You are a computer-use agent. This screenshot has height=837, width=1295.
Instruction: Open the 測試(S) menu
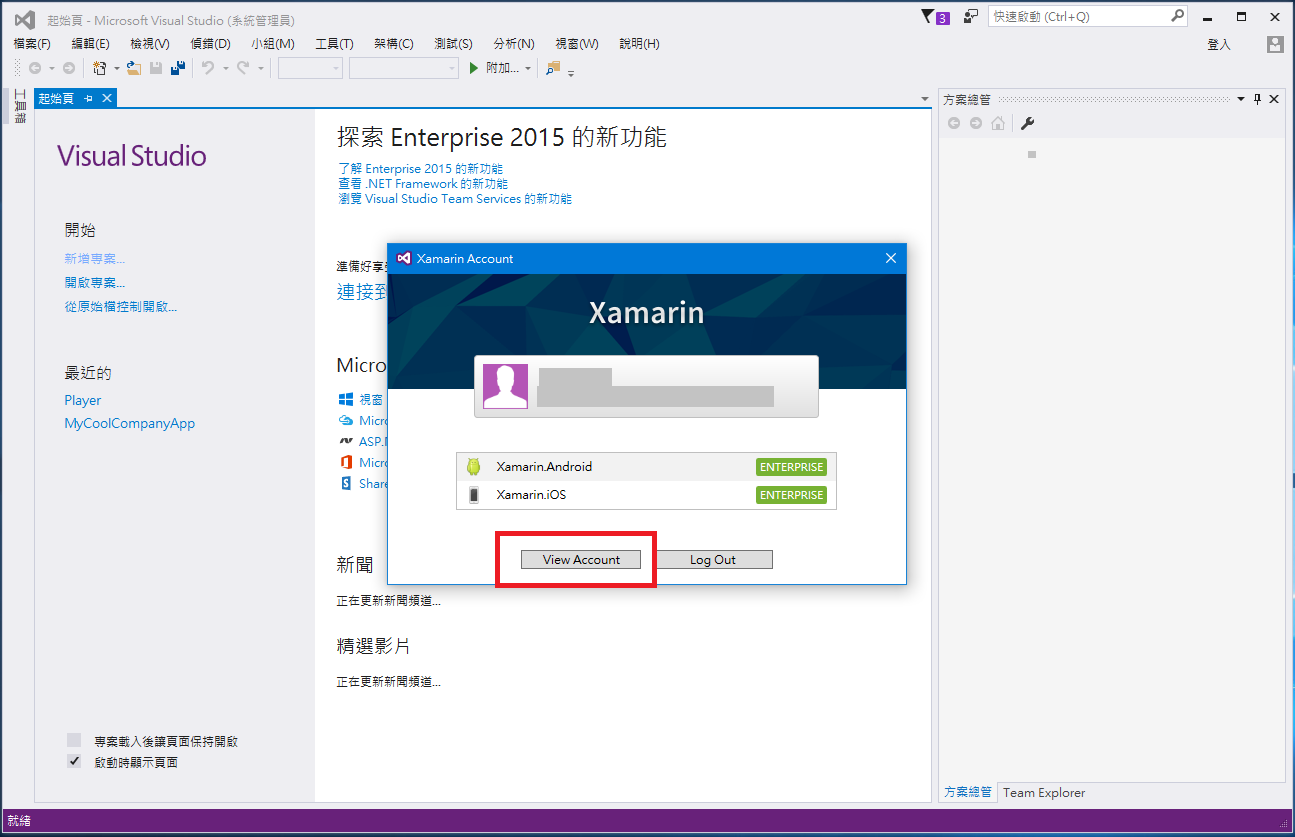click(x=453, y=44)
